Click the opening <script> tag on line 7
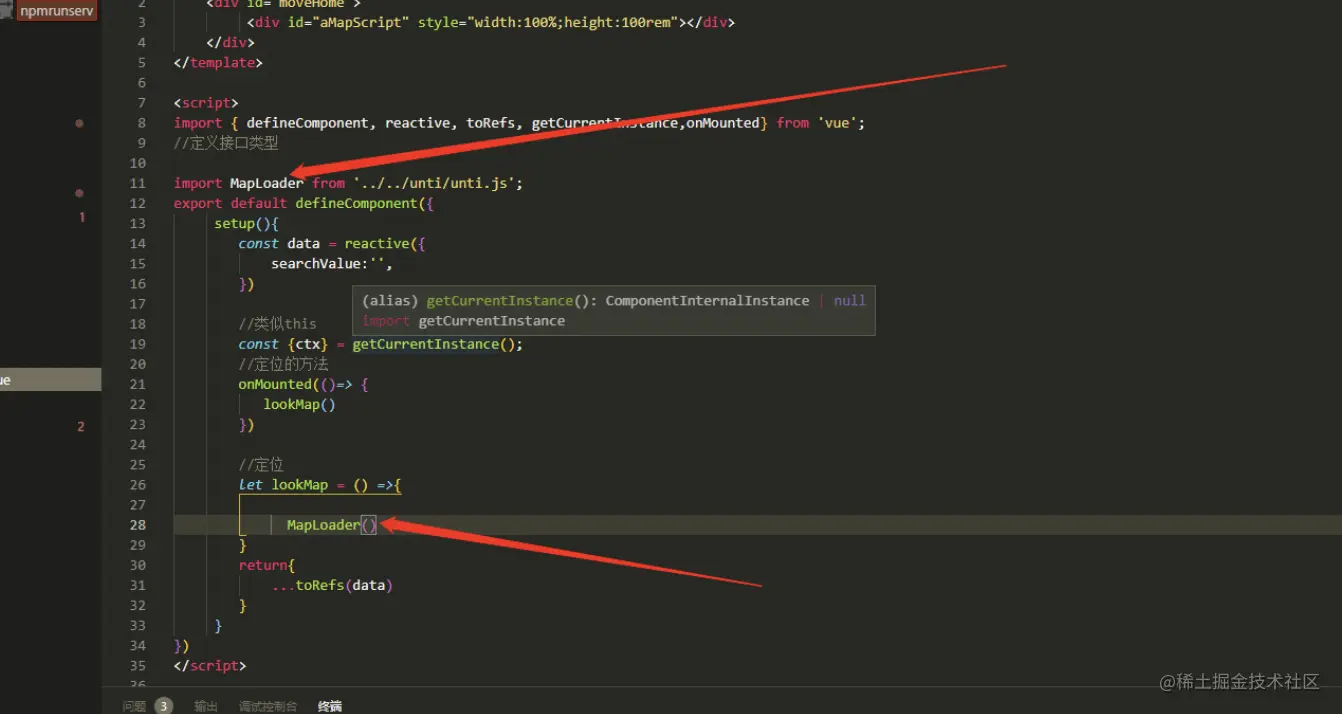Screen dimensions: 1342x714 pyautogui.click(x=206, y=103)
